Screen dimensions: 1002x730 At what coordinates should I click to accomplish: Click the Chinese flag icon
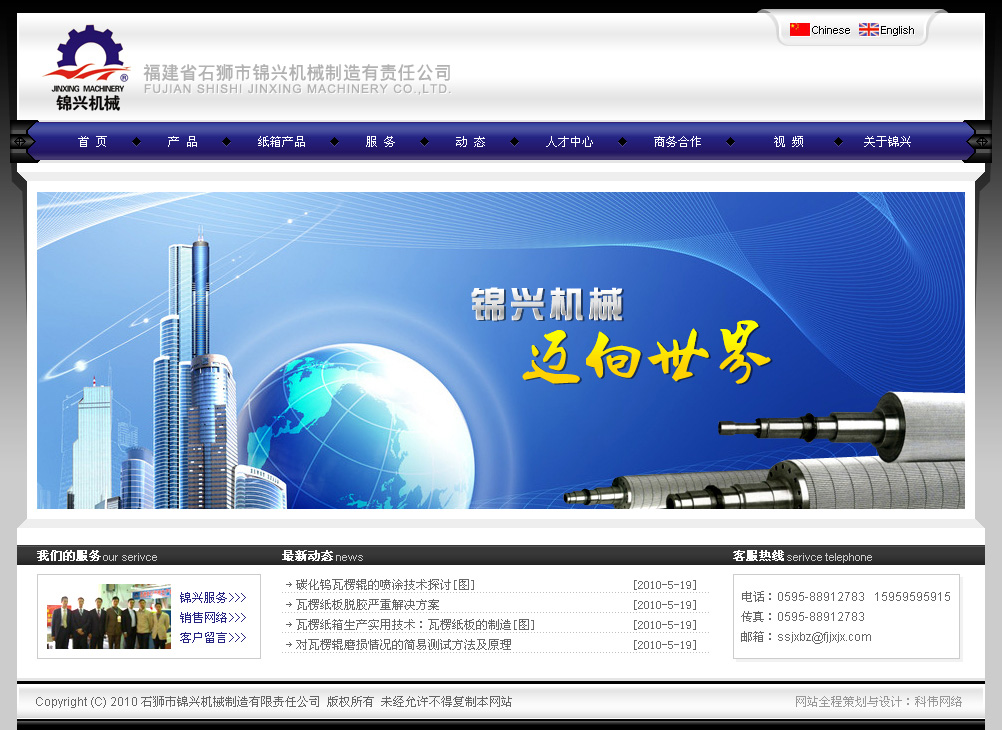click(799, 29)
